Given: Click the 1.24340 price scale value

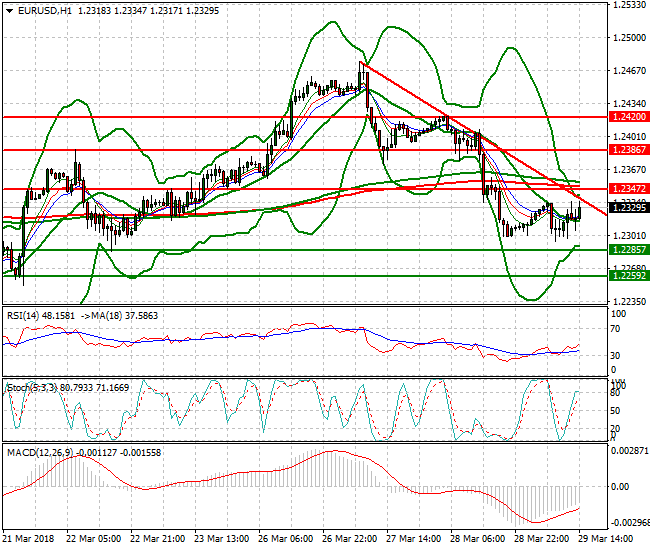Looking at the screenshot, I should coord(629,104).
